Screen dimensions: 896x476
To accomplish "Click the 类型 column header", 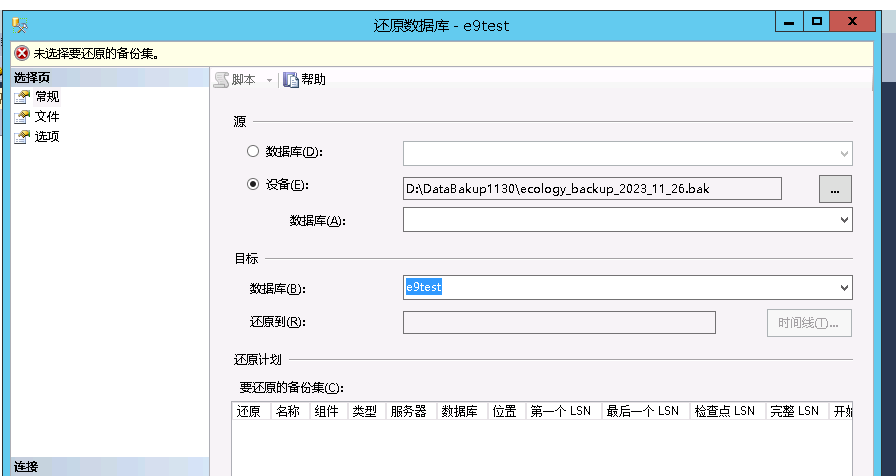I will pos(365,411).
